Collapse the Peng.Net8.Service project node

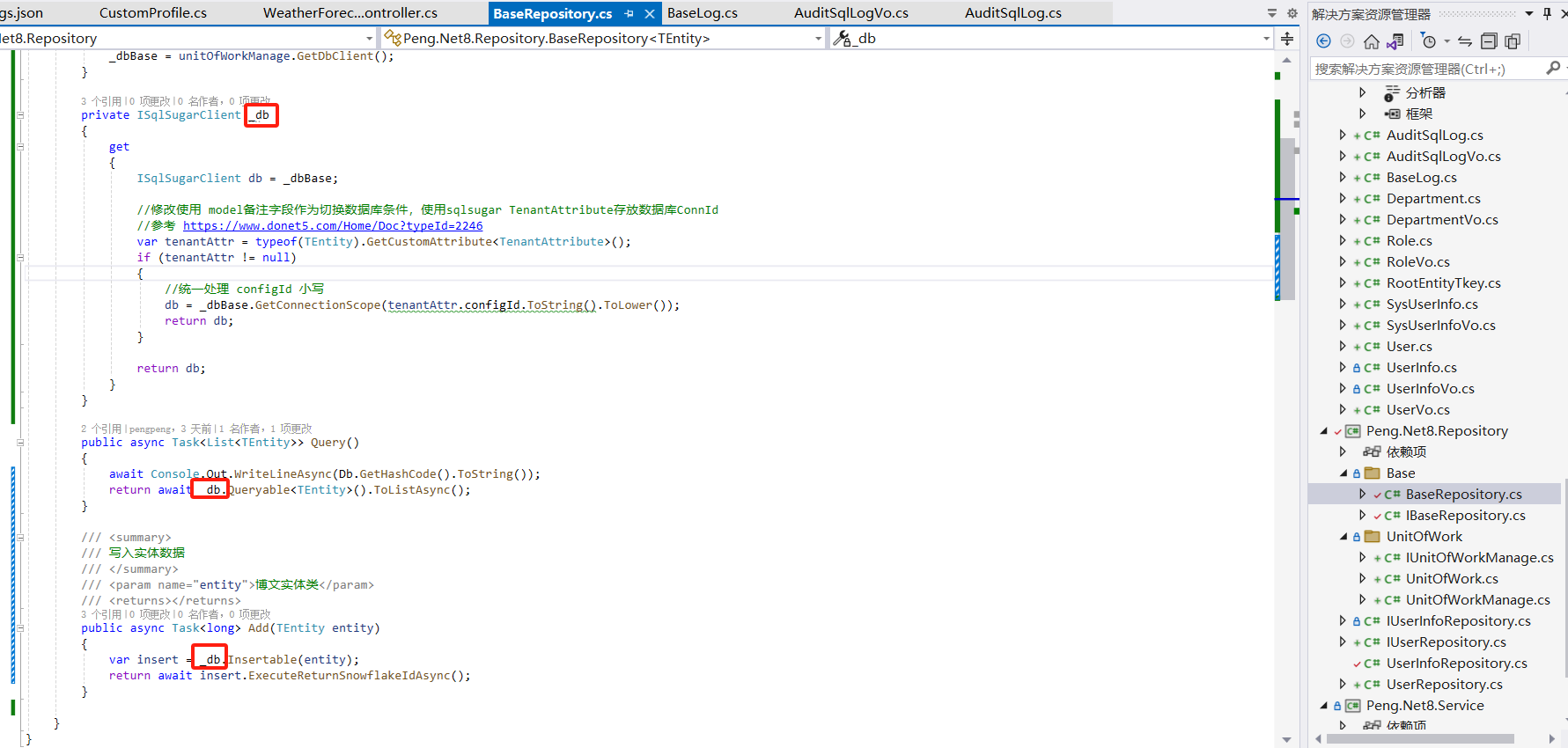coord(1324,706)
